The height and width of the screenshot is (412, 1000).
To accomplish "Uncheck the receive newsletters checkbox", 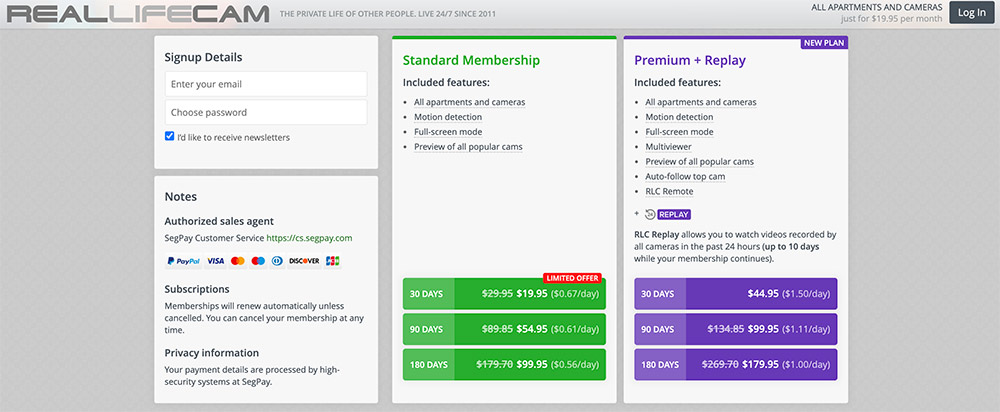I will 170,136.
